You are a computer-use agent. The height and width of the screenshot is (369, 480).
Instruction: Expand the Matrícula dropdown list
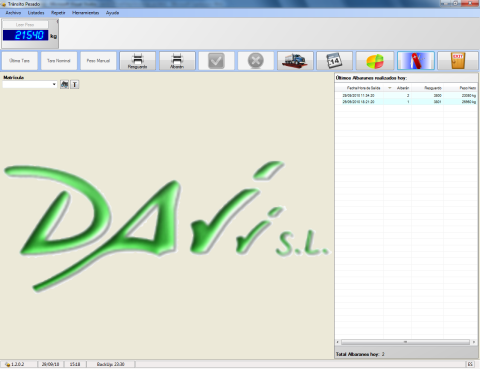(54, 84)
